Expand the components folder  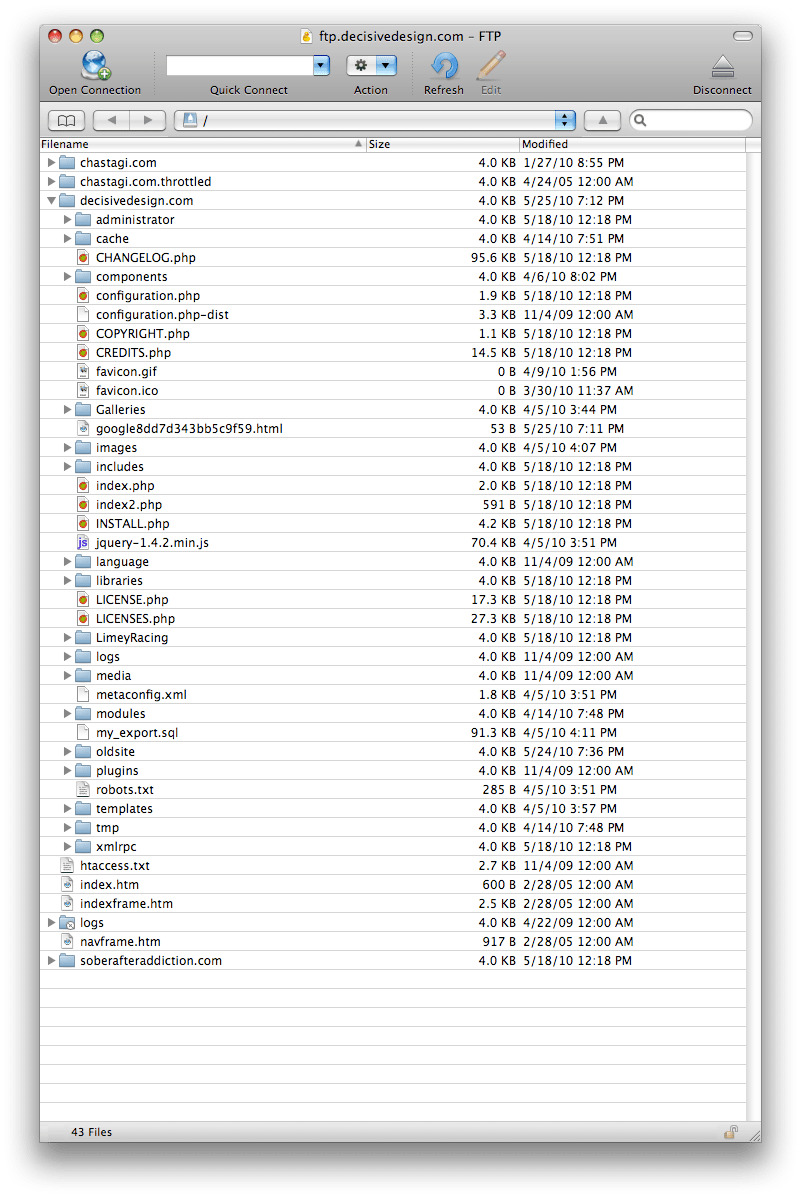[x=67, y=276]
